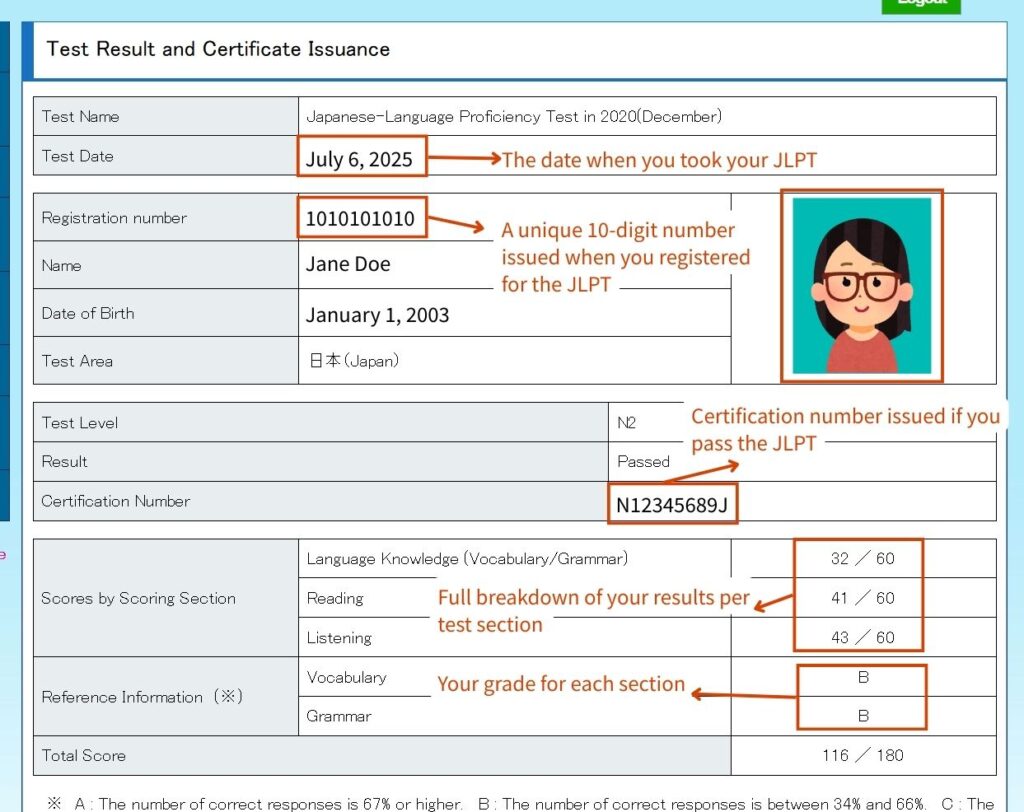Image resolution: width=1024 pixels, height=812 pixels.
Task: Click the Vocabulary grade B
Action: click(x=863, y=677)
